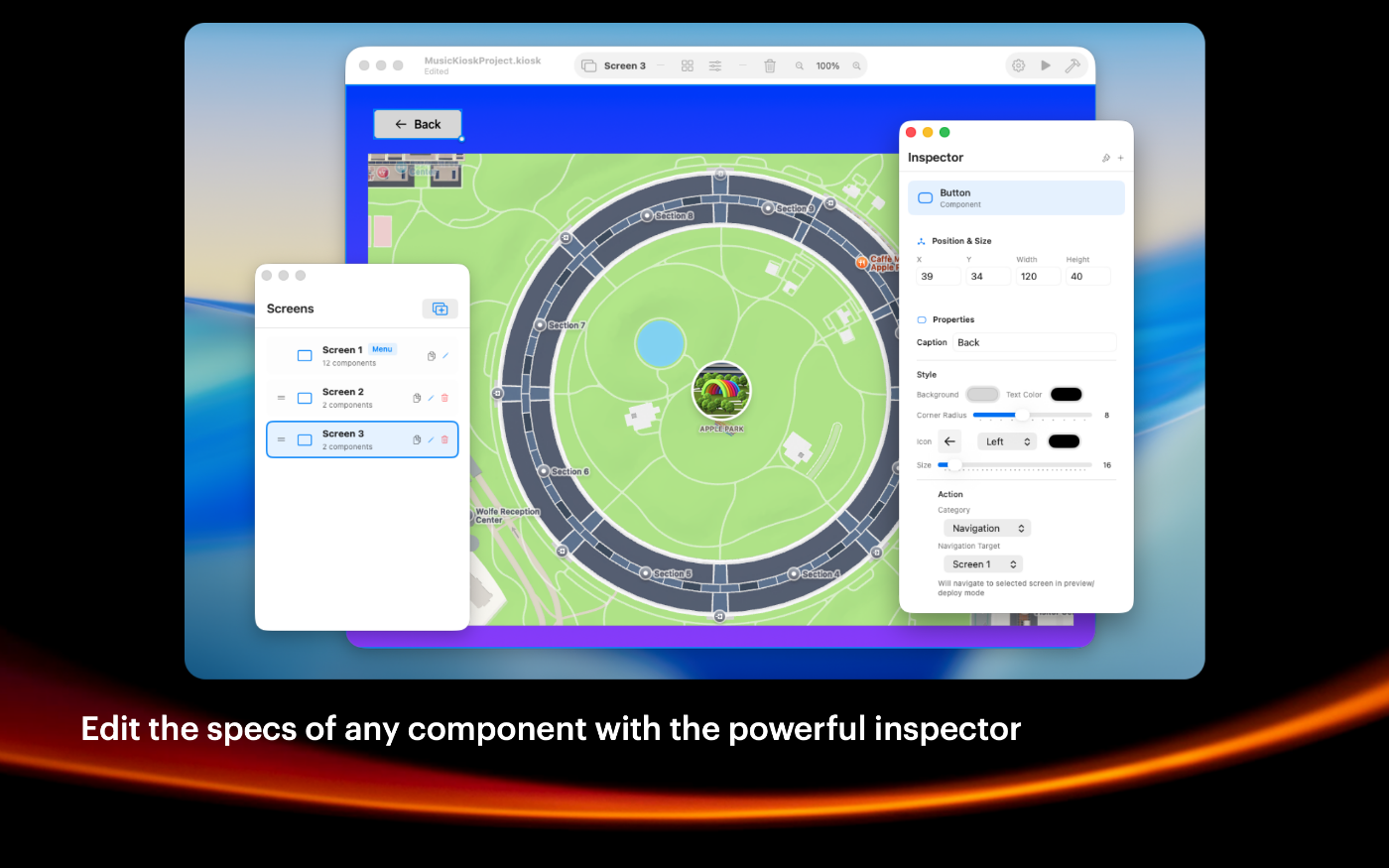Duplicate Screen 1 with its copy icon
Screen dimensions: 1389x868
[x=432, y=356]
